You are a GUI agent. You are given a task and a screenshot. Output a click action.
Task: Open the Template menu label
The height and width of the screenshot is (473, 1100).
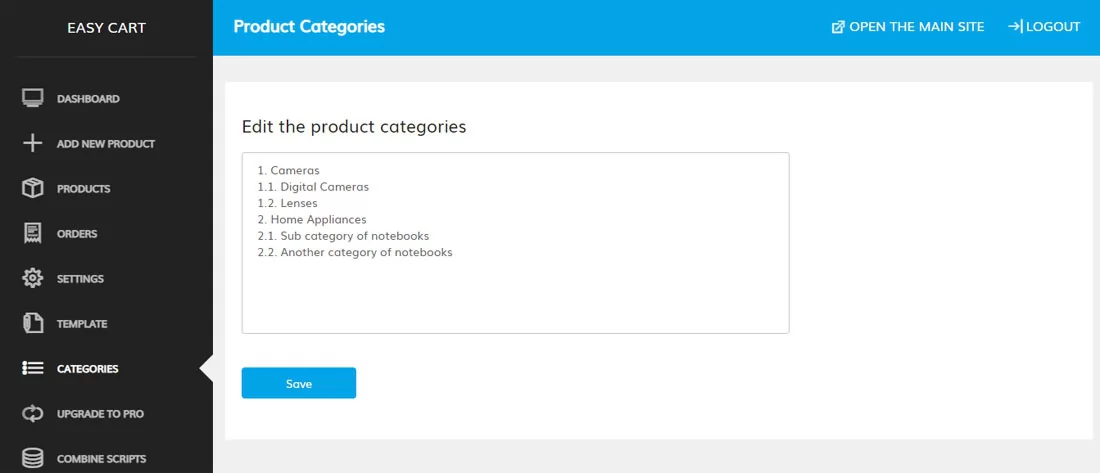[82, 324]
